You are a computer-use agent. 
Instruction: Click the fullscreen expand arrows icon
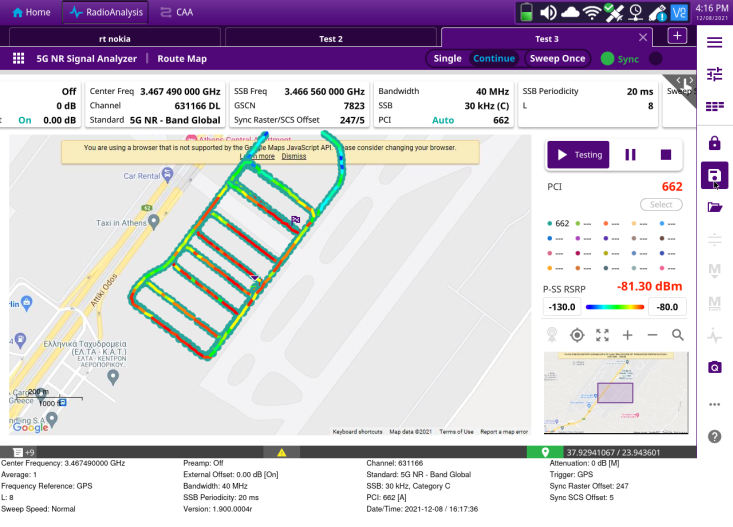602,335
